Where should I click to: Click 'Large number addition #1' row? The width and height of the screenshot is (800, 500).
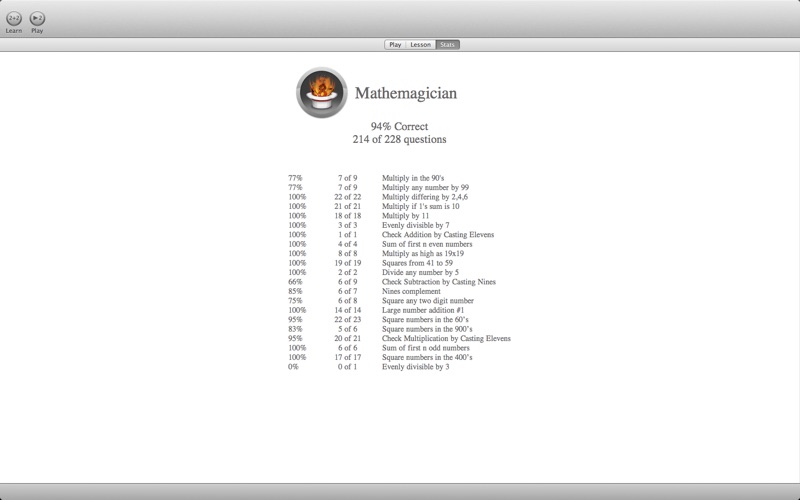[x=423, y=310]
